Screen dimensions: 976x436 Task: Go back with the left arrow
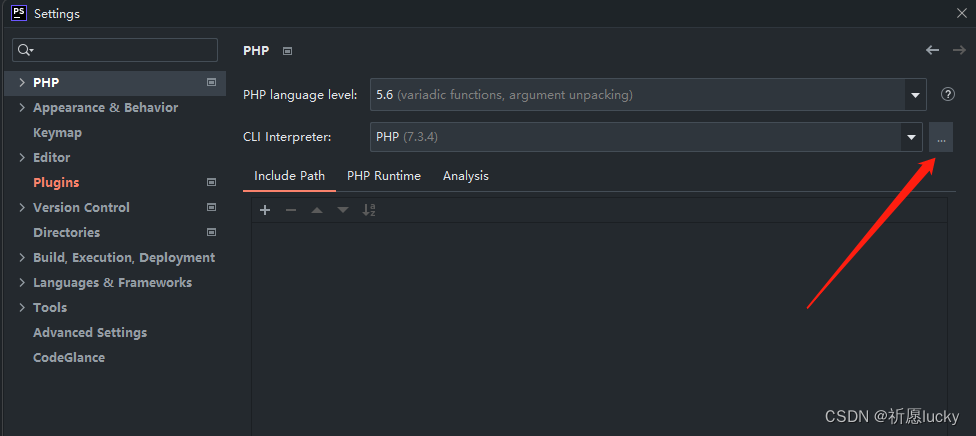pos(932,50)
